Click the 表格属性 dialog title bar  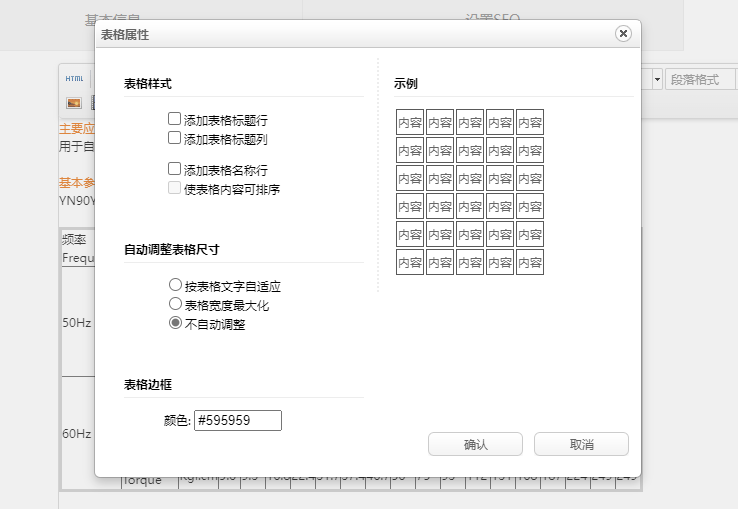[350, 34]
